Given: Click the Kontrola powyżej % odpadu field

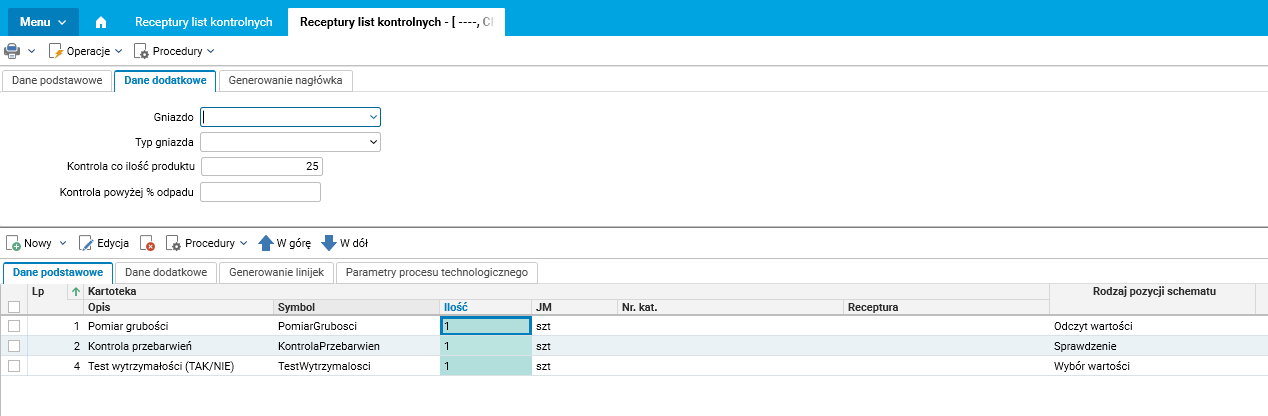Looking at the screenshot, I should tap(260, 192).
